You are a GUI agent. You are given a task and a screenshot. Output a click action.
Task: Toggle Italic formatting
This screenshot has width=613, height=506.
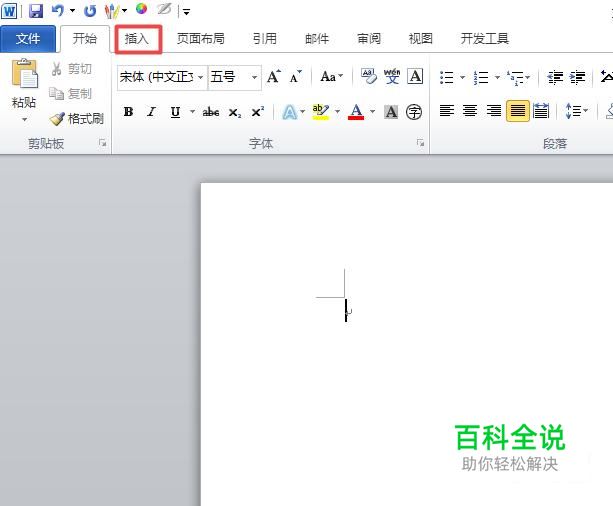click(x=152, y=112)
